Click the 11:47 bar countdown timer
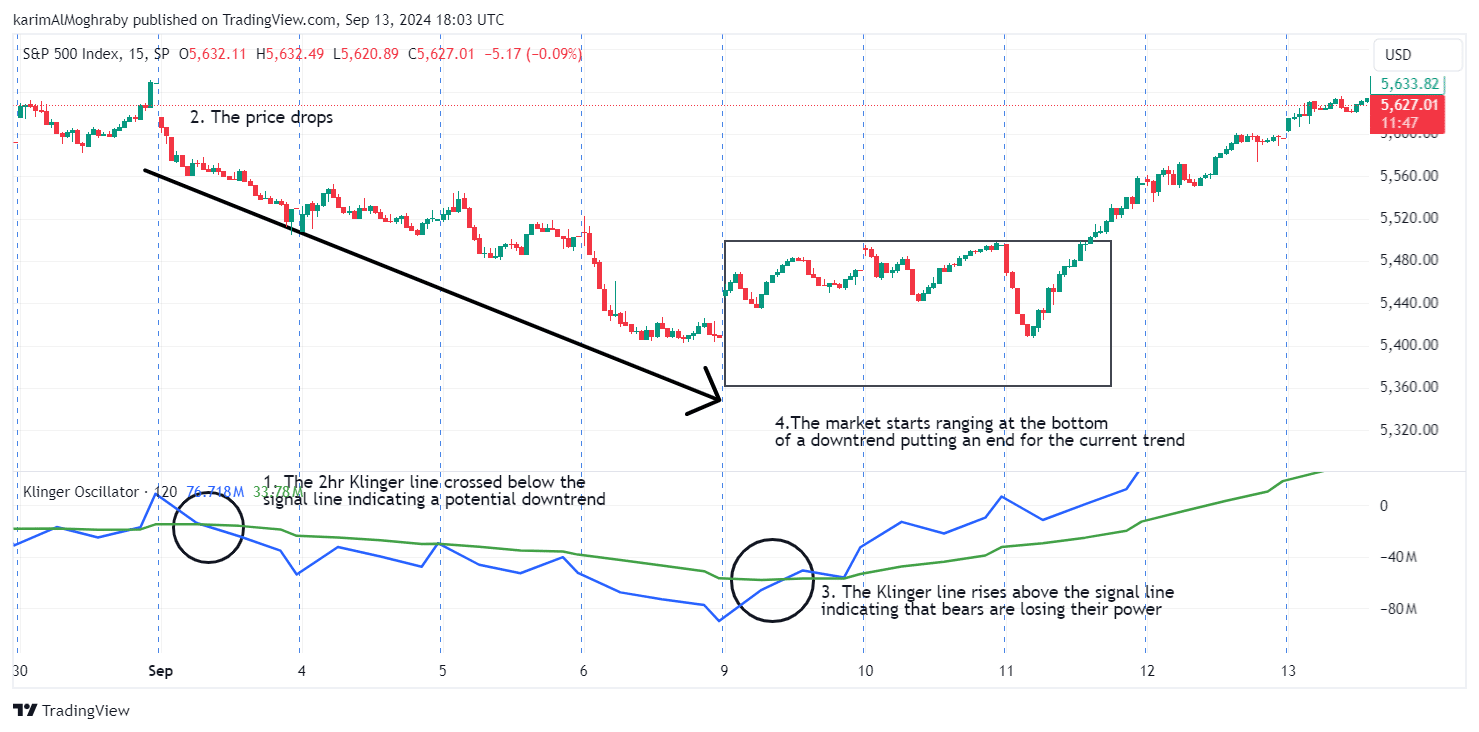Screen dimensions: 1479x732 click(1398, 122)
